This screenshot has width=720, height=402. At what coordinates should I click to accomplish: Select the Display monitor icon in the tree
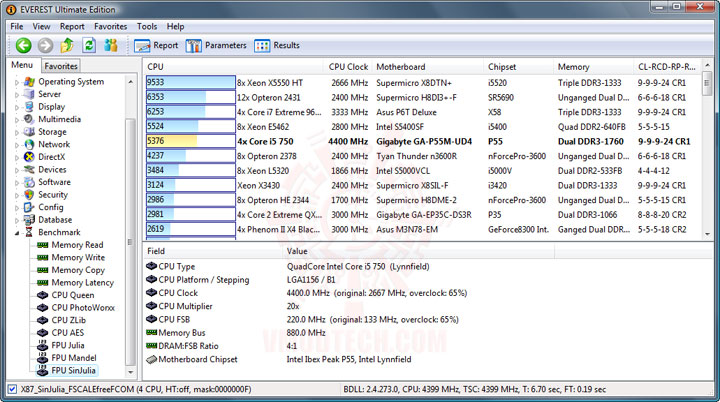tap(29, 107)
